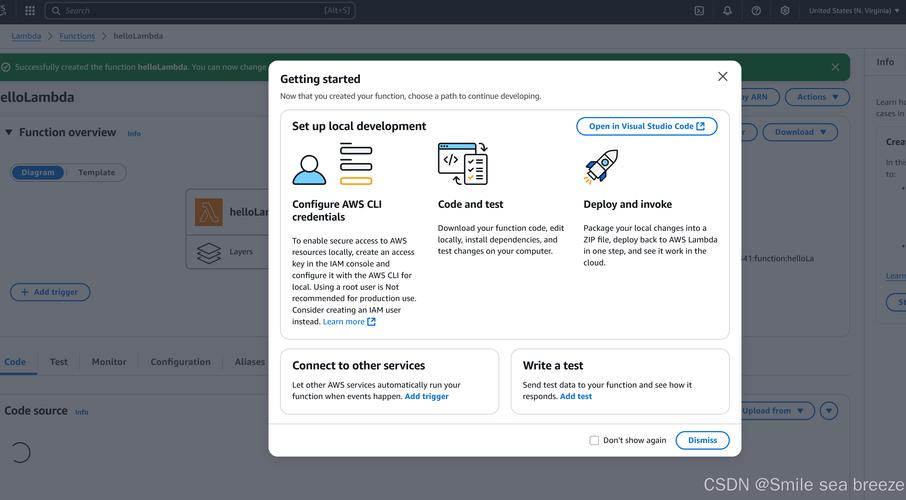Image resolution: width=906 pixels, height=500 pixels.
Task: Open CloudShell terminal icon in top bar
Action: [699, 10]
